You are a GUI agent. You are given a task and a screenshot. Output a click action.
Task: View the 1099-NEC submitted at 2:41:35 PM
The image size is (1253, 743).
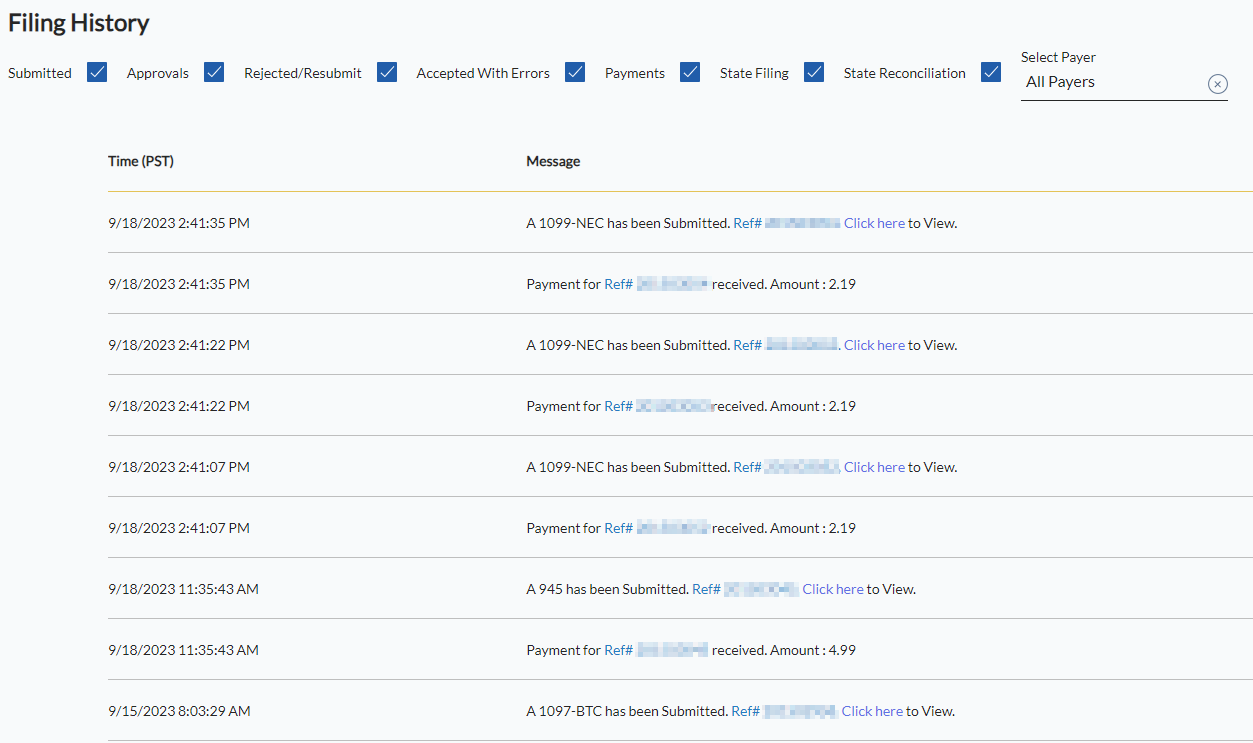tap(874, 222)
